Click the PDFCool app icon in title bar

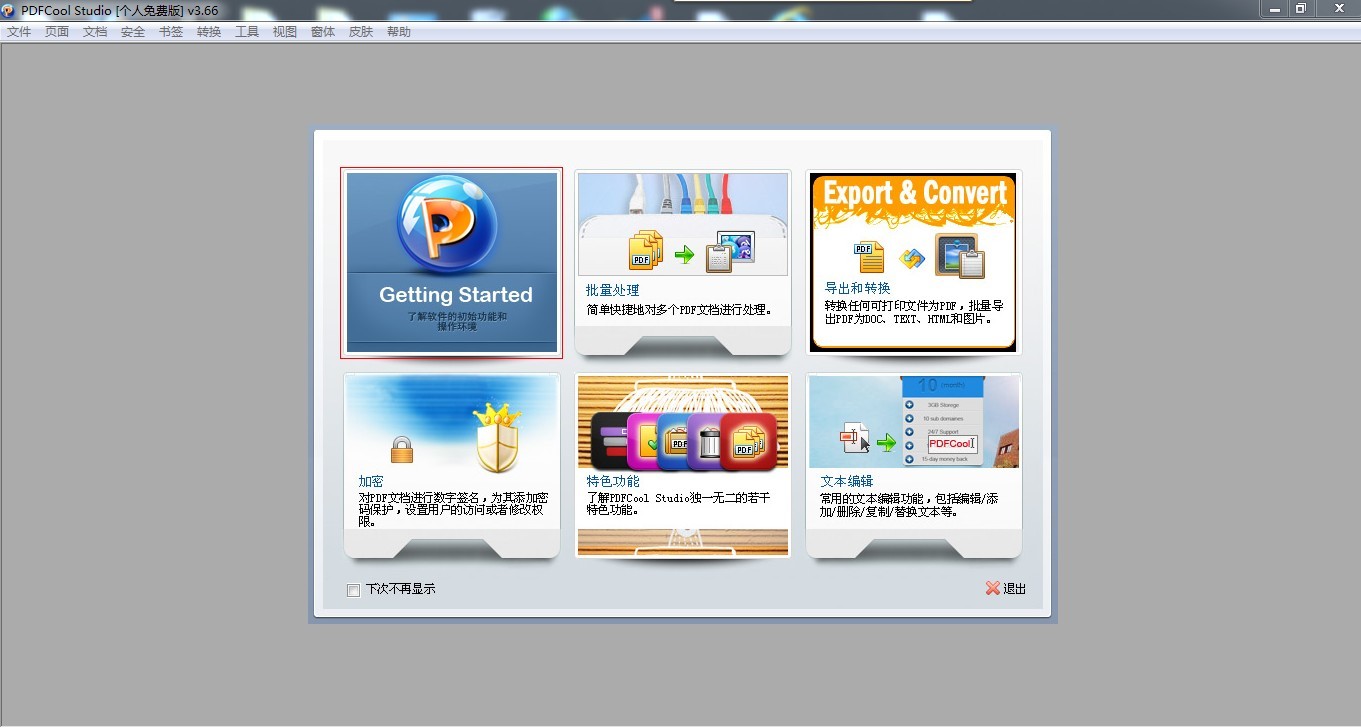coord(9,10)
